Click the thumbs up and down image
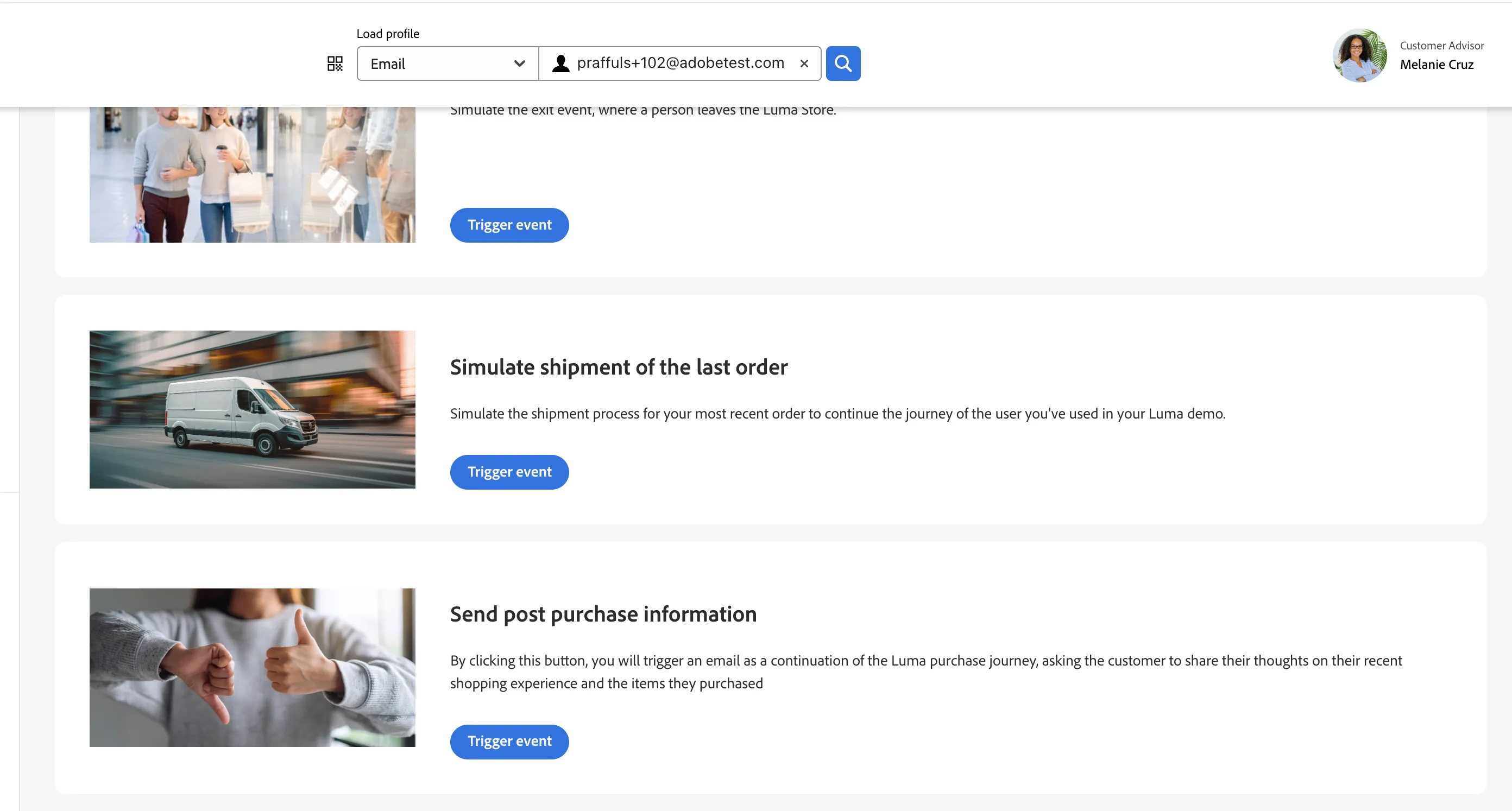Image resolution: width=1512 pixels, height=811 pixels. 253,668
